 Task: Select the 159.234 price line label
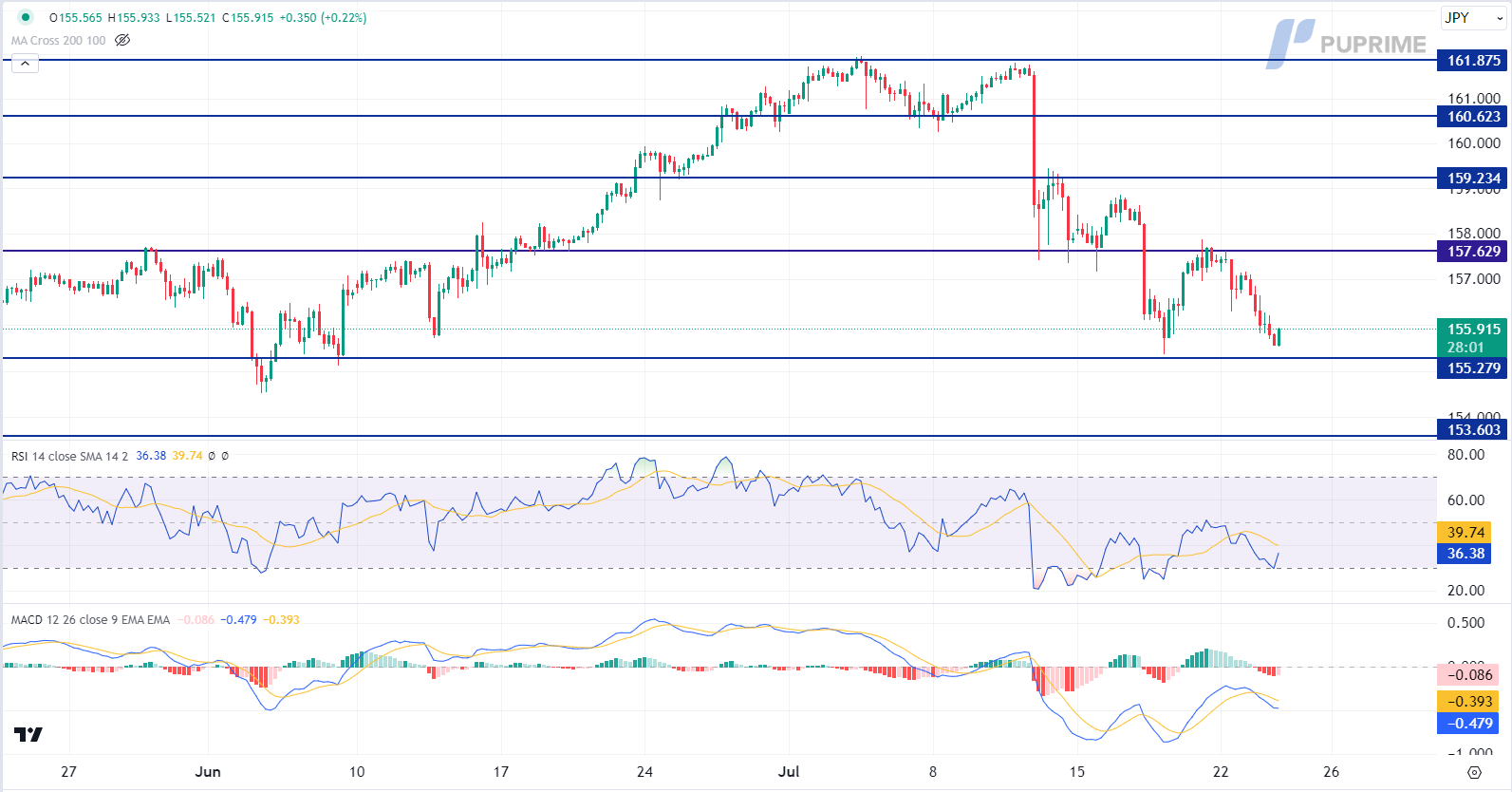tap(1472, 178)
